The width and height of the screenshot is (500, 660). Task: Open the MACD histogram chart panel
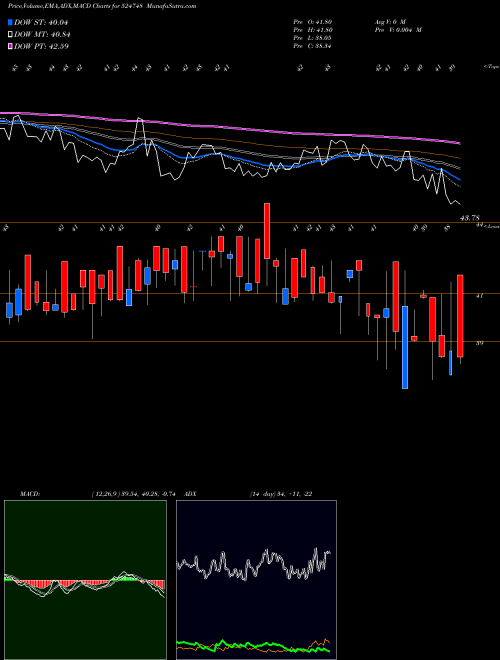[85, 580]
